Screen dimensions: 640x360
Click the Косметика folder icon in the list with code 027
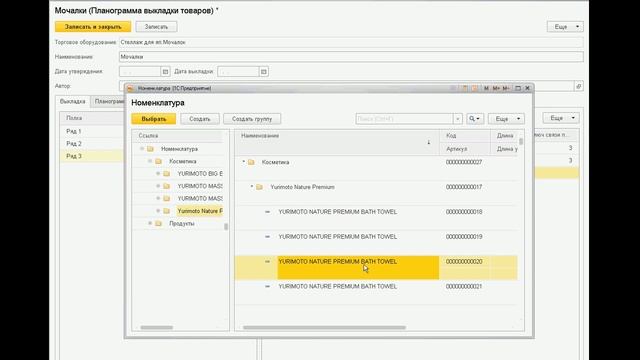pyautogui.click(x=251, y=162)
